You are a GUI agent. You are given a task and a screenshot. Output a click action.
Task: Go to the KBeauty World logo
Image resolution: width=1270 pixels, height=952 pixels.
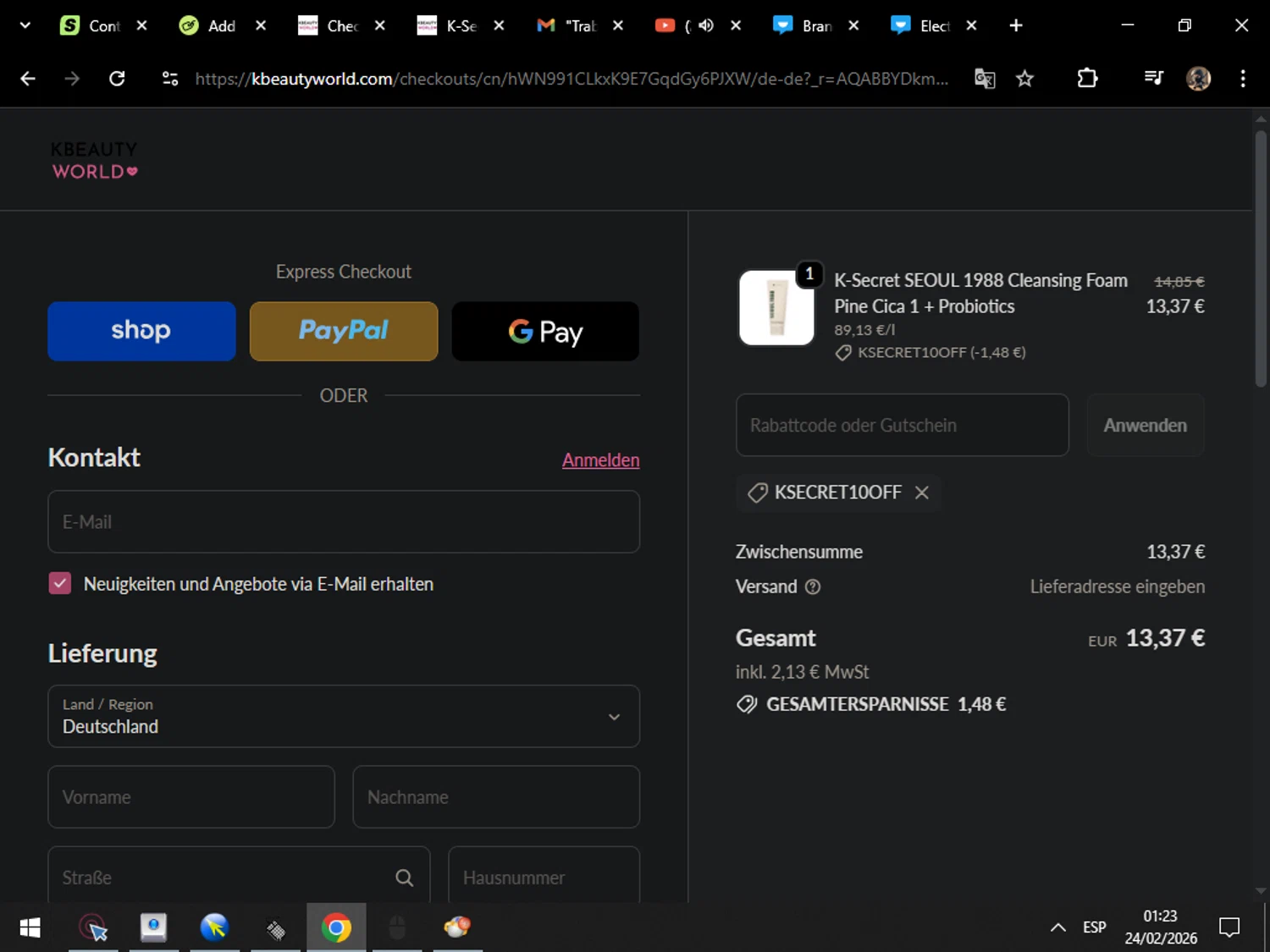tap(94, 160)
